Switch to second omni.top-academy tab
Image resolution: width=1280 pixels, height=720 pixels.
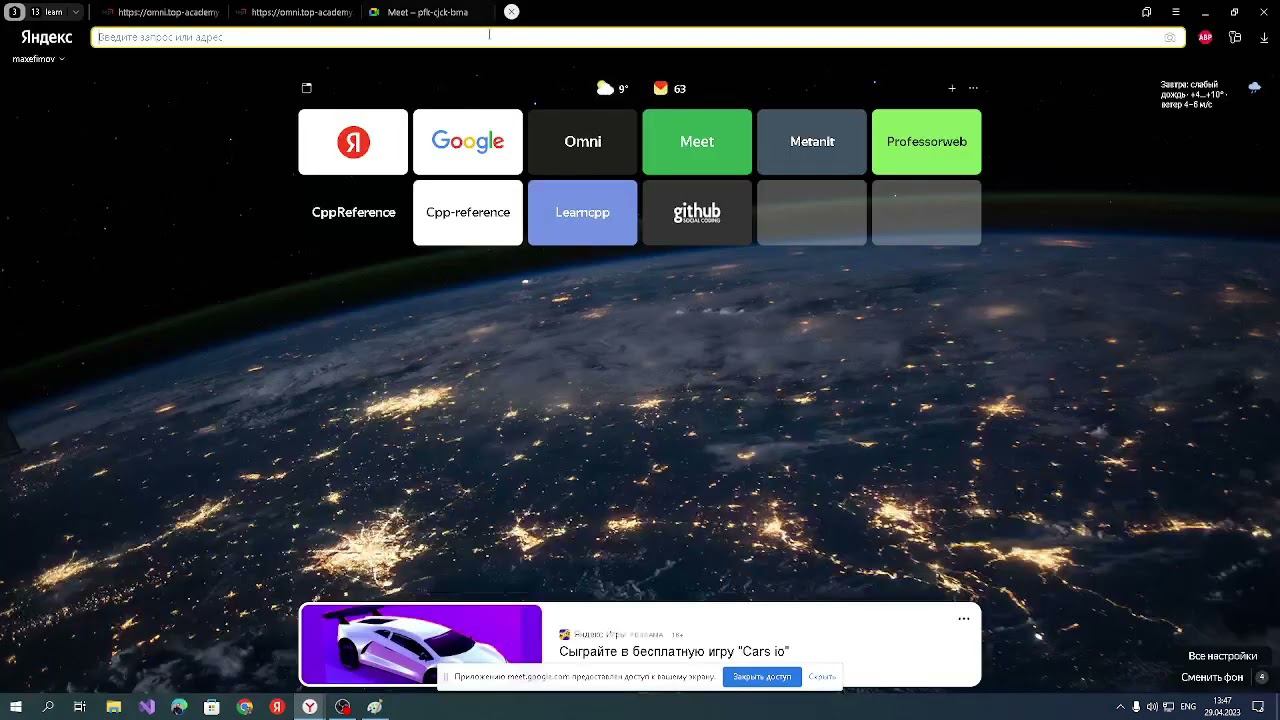294,12
